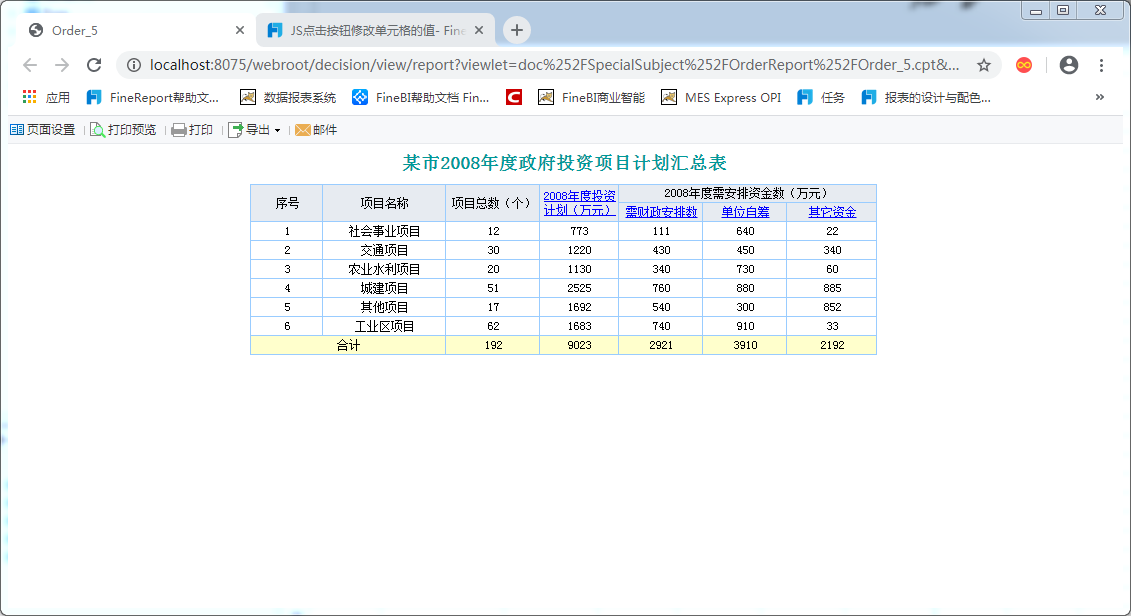
Task: Open 打印预览 print preview
Action: point(123,130)
